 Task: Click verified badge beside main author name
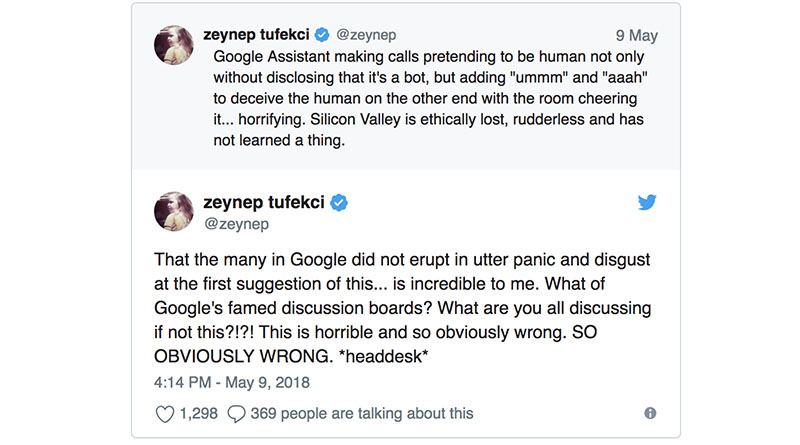click(339, 203)
